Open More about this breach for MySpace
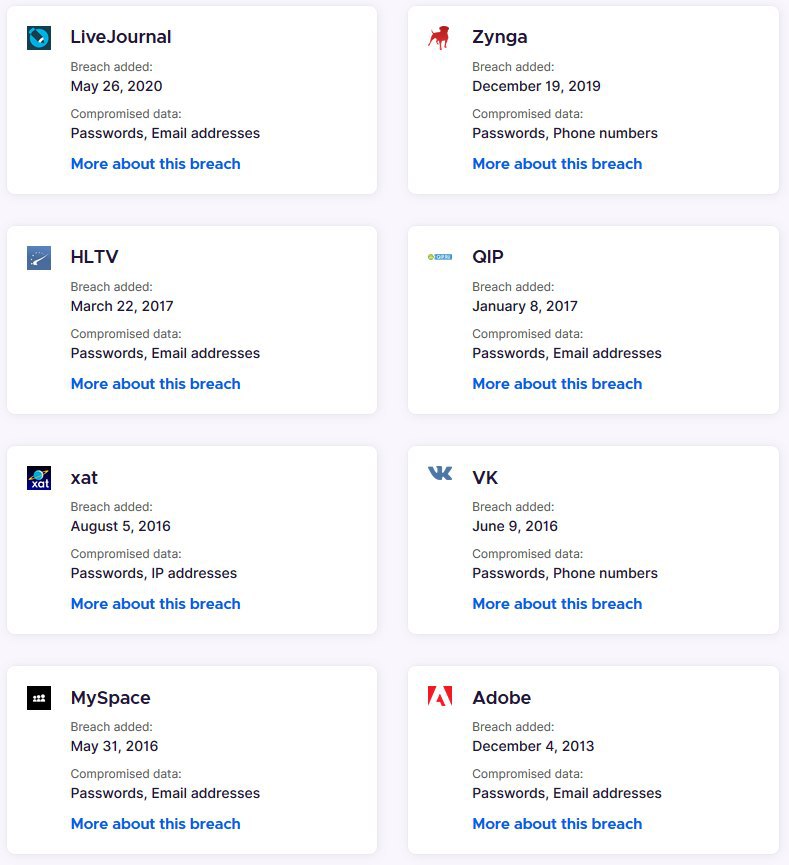Viewport: 789px width, 865px height. 156,824
